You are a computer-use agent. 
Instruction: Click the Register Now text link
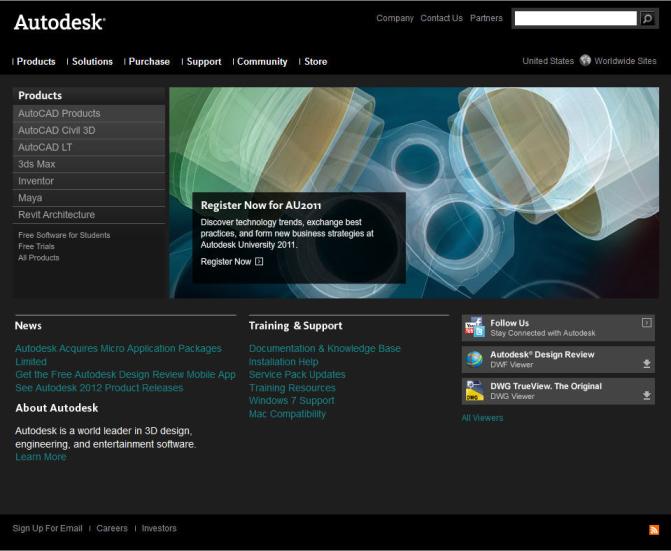point(226,261)
